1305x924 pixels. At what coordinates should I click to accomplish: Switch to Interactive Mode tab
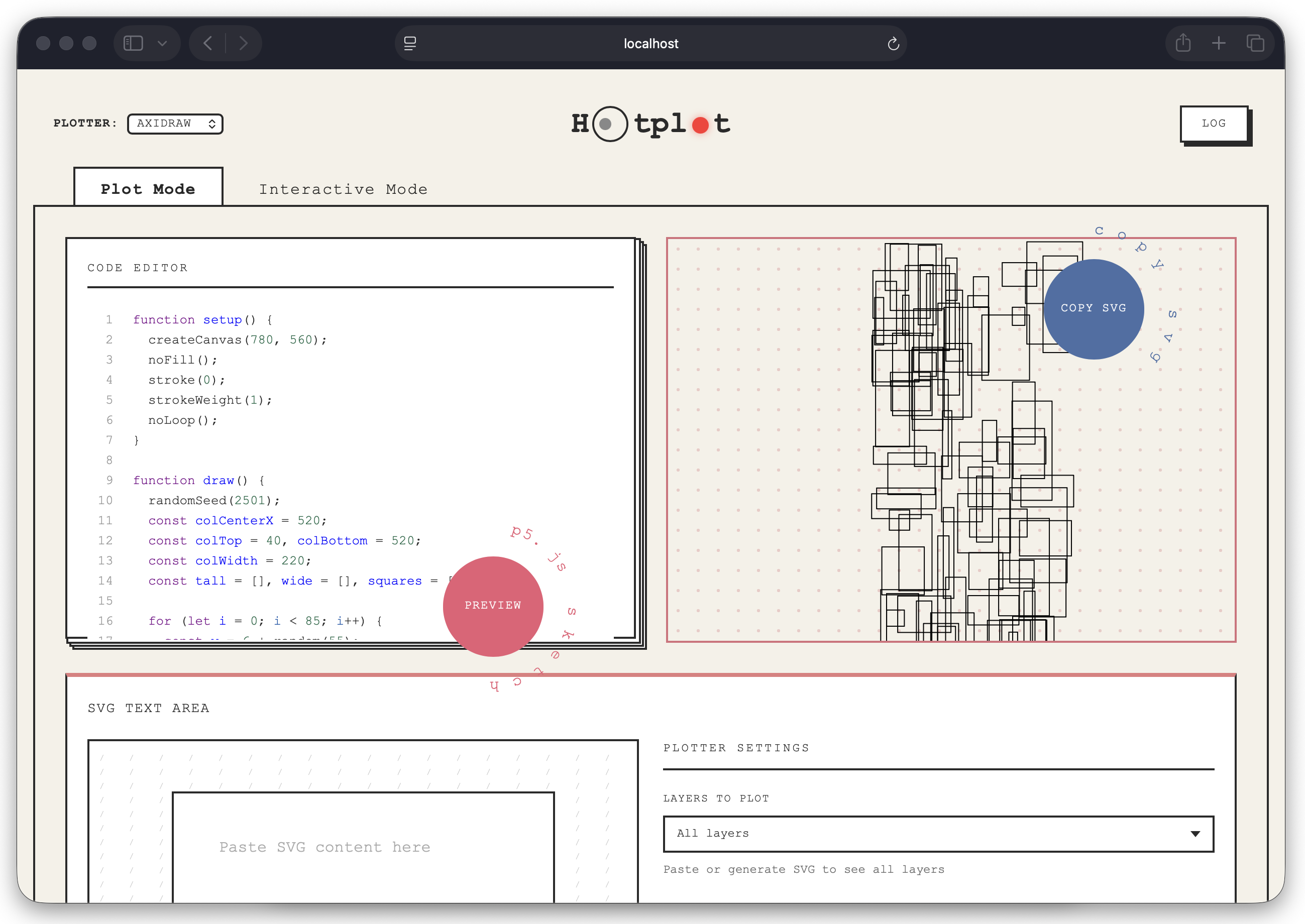(x=343, y=189)
